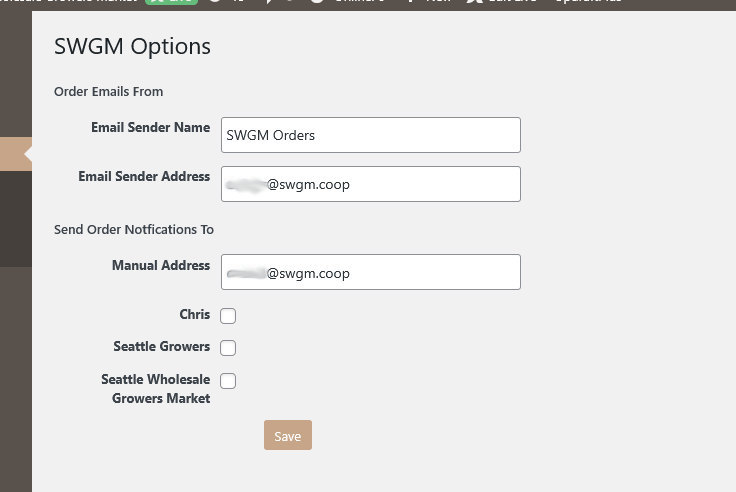Click the Manual Address label text

161,266
